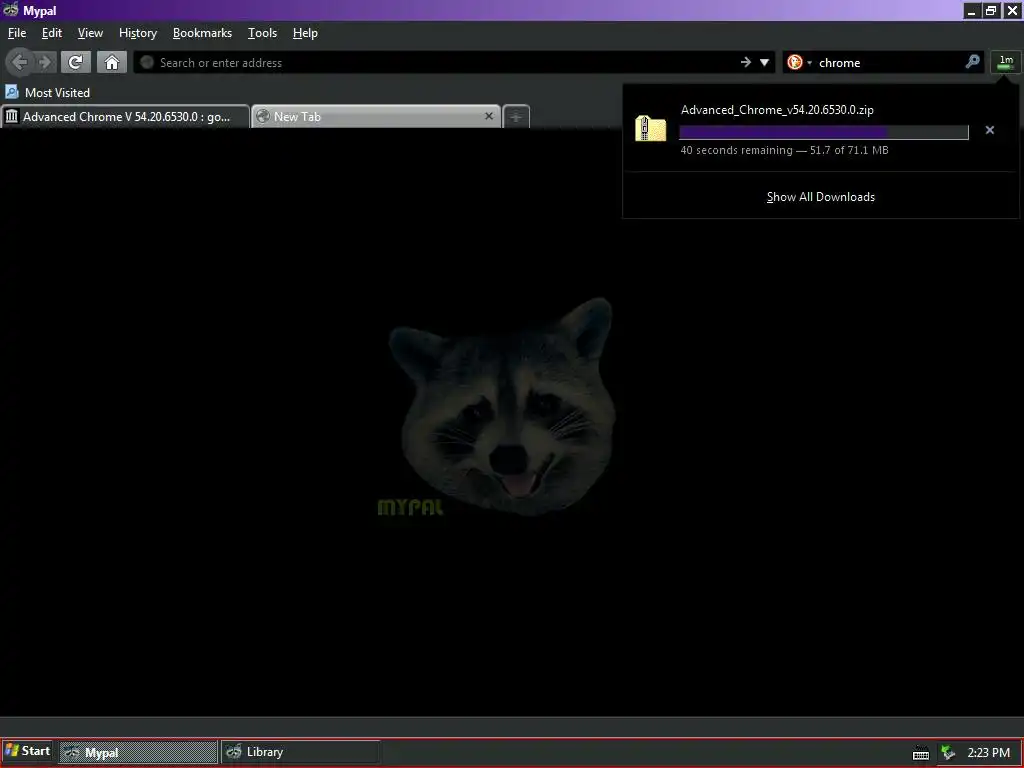Go forward with the Forward arrow button
The width and height of the screenshot is (1024, 768).
45,62
